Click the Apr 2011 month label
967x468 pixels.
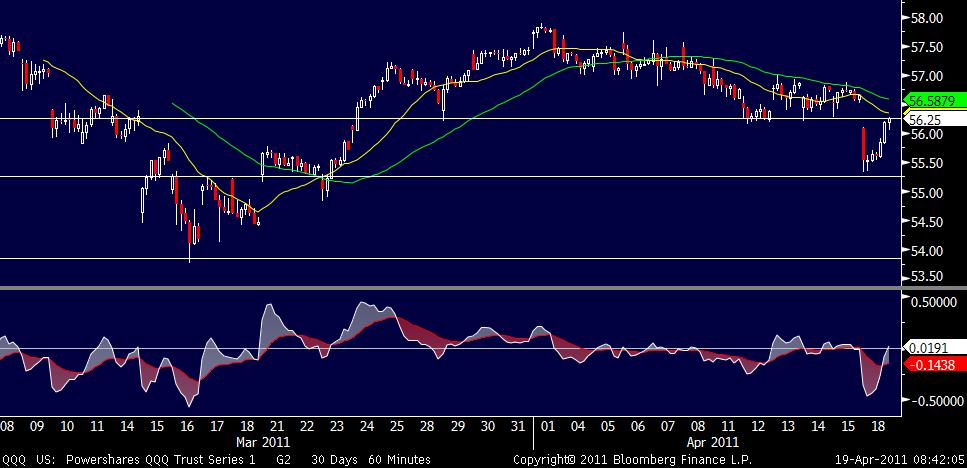click(713, 442)
